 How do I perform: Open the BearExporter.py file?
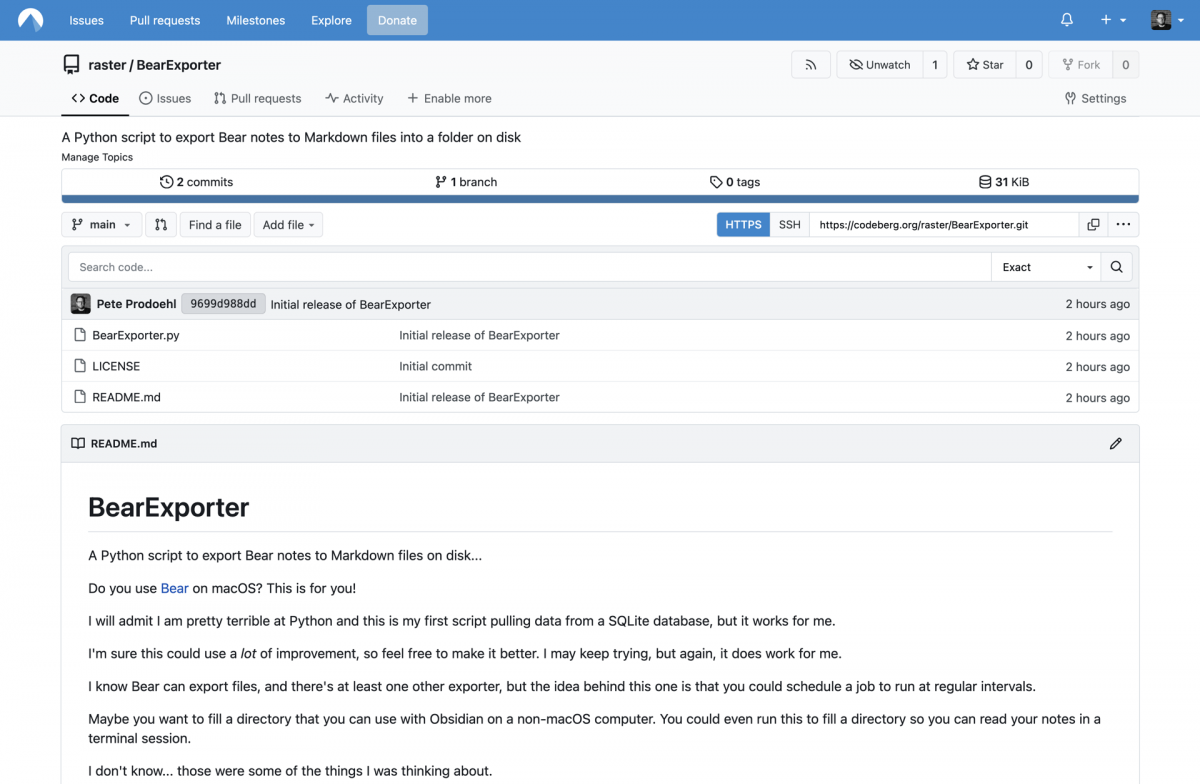coord(136,336)
